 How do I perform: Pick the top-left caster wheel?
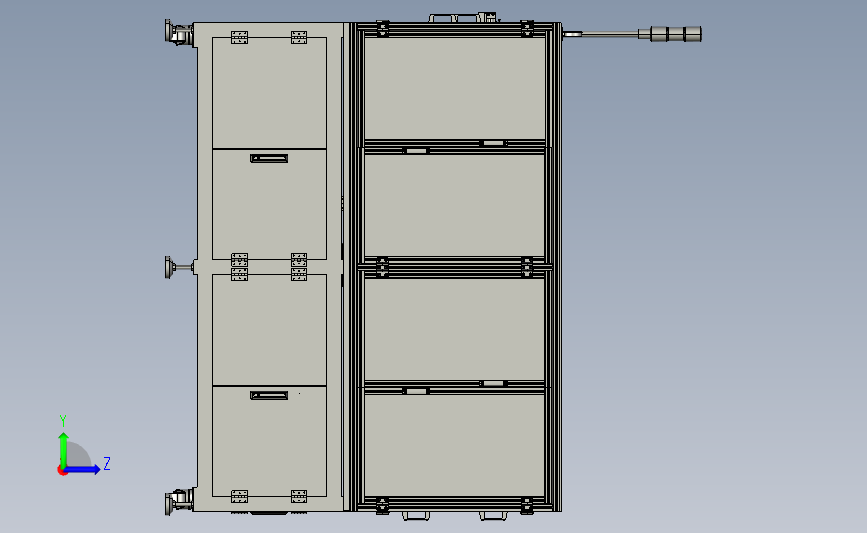click(x=179, y=33)
